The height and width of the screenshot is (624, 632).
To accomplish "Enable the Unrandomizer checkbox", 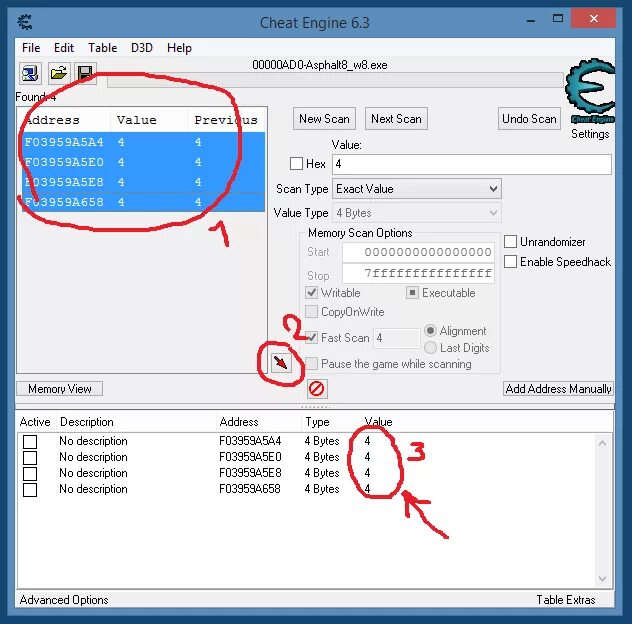I will point(510,241).
